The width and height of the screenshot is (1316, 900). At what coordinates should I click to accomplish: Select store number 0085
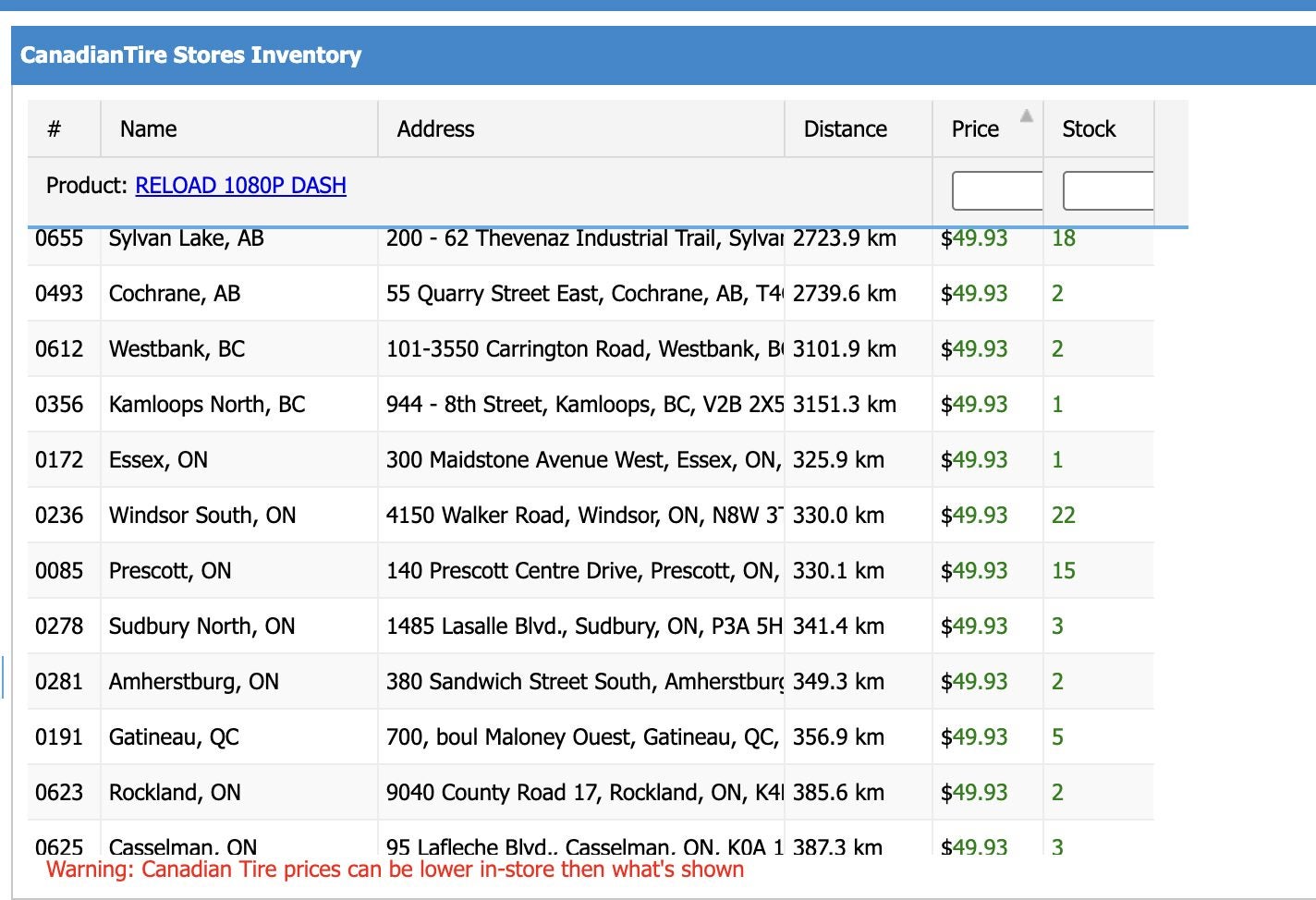(59, 571)
